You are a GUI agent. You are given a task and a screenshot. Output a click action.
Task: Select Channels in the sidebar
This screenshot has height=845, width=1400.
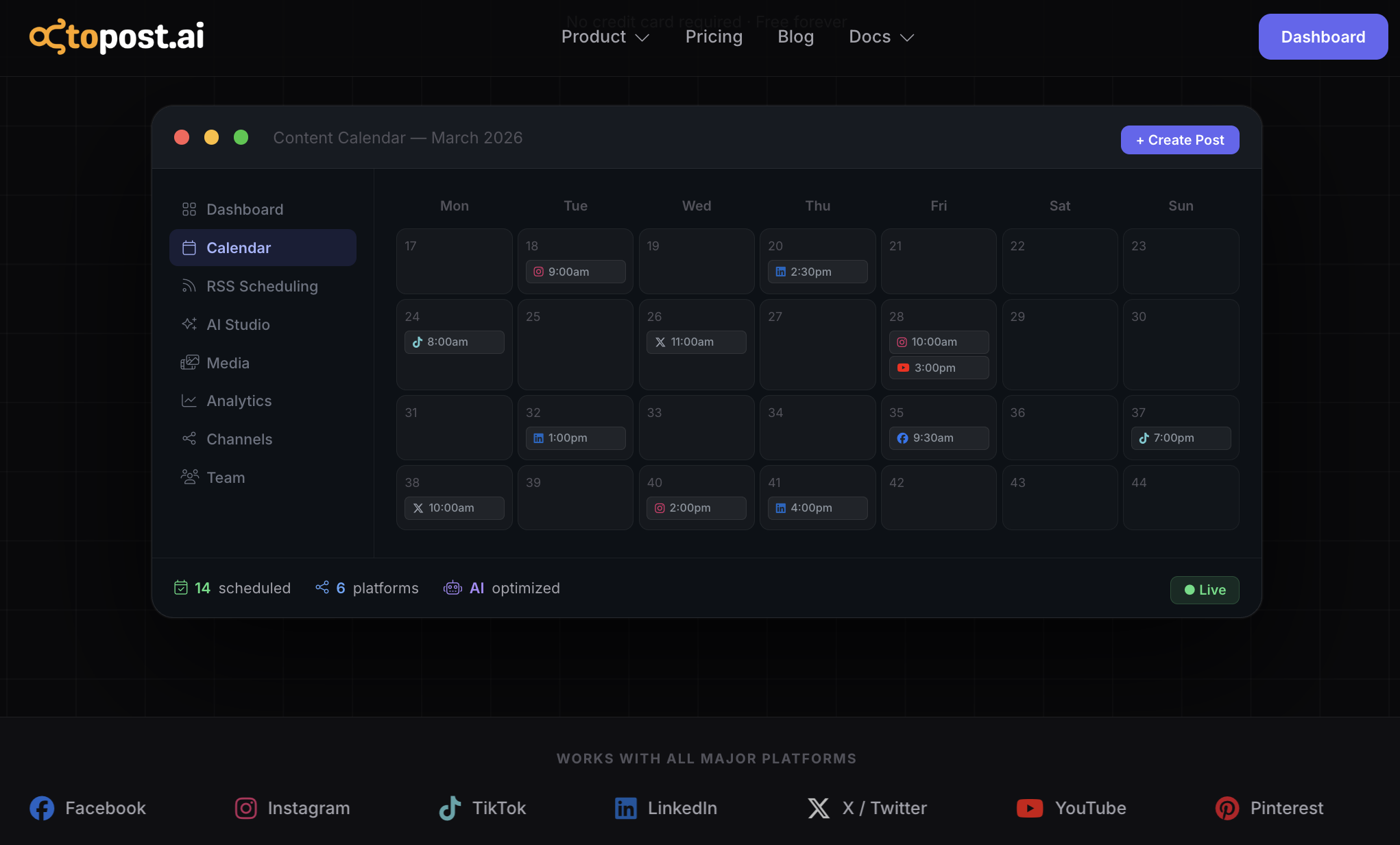263,439
